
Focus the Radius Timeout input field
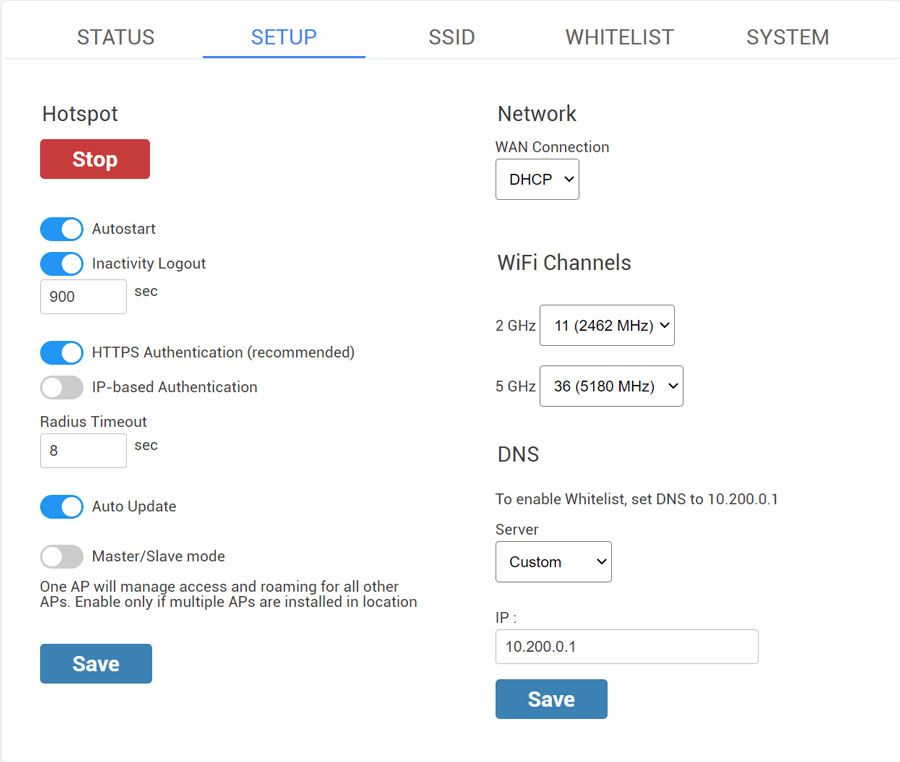[x=83, y=451]
